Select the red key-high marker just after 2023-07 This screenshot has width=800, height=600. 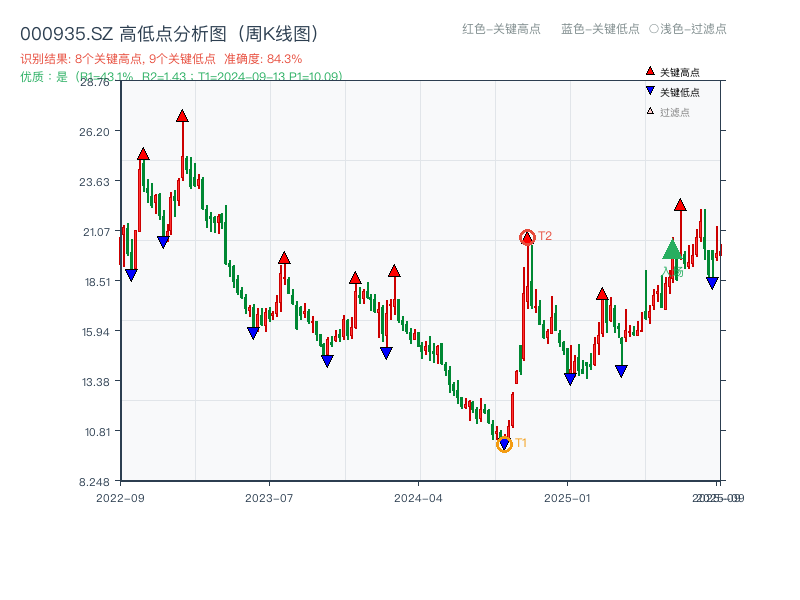point(284,258)
